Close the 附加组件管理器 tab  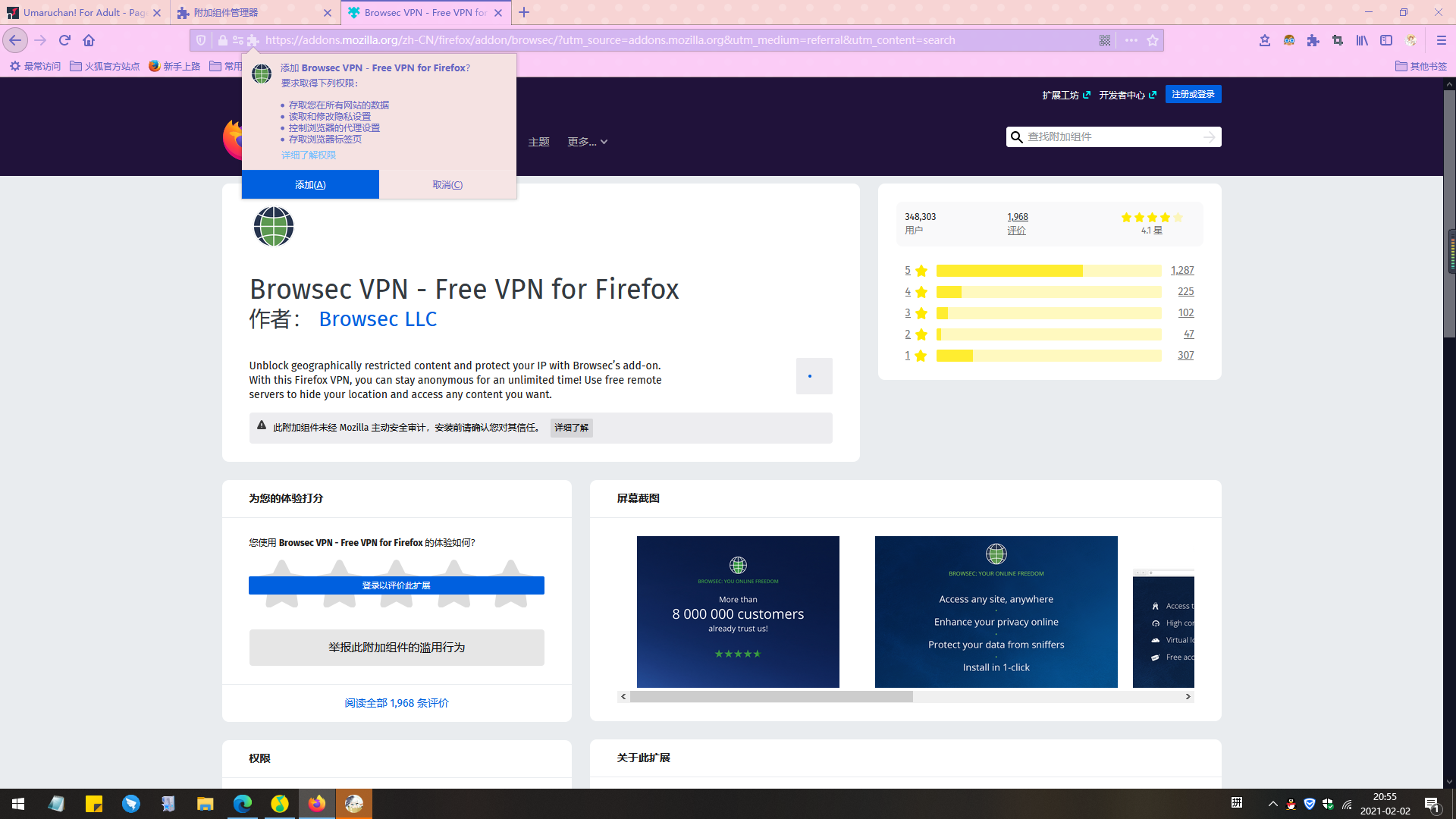[x=328, y=13]
